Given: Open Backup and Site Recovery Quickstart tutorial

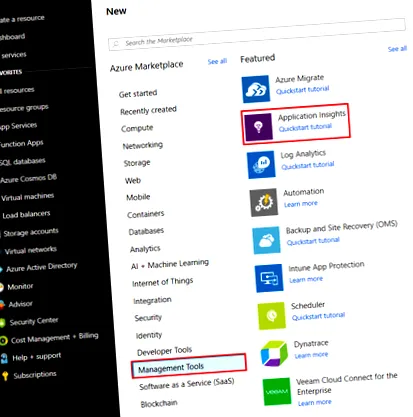Looking at the screenshot, I should click(313, 241).
